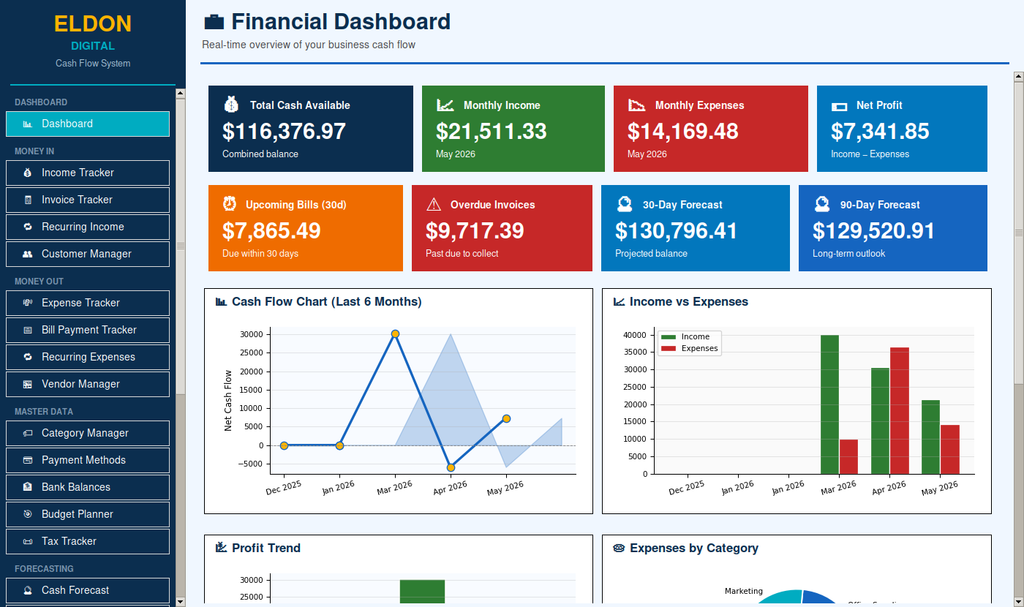Click the green Income legend swatch
Image resolution: width=1024 pixels, height=607 pixels.
668,337
